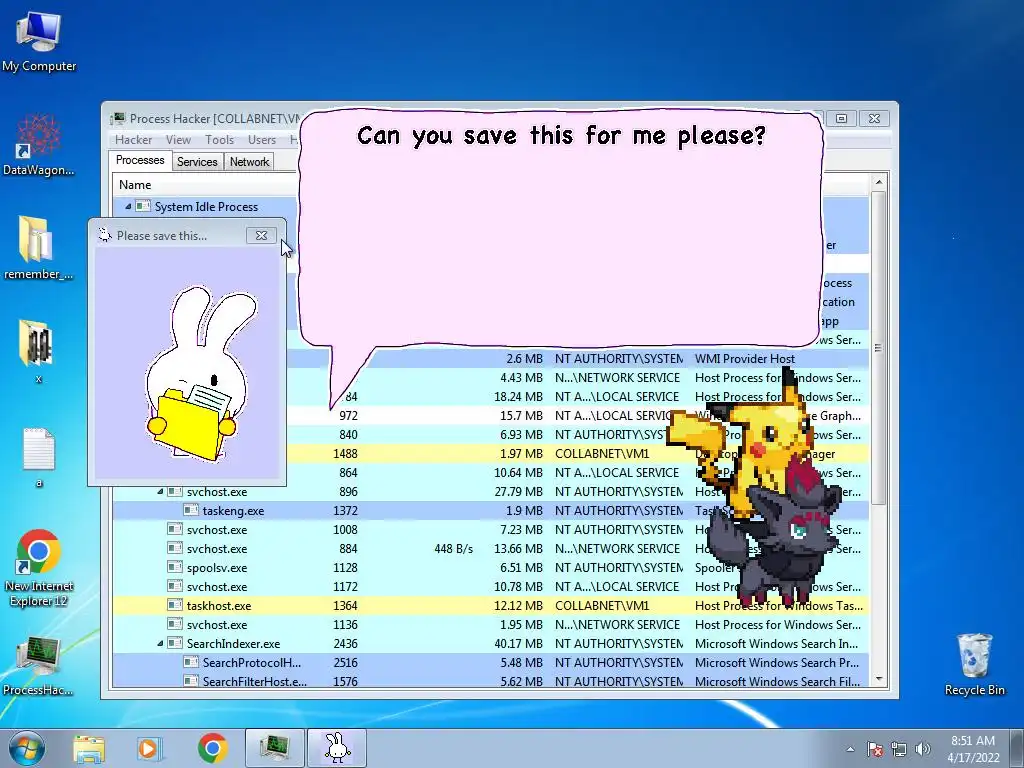The height and width of the screenshot is (768, 1024).
Task: Click the bunny holding yellow folder
Action: click(196, 374)
